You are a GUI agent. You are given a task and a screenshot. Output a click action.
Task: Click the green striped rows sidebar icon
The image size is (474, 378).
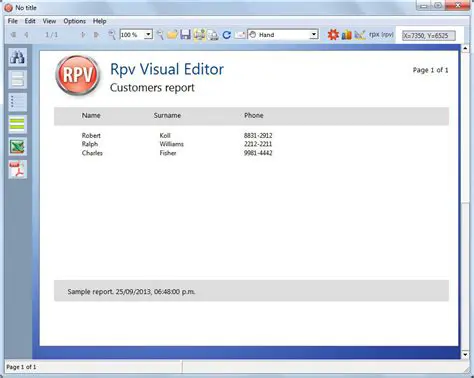pos(17,124)
